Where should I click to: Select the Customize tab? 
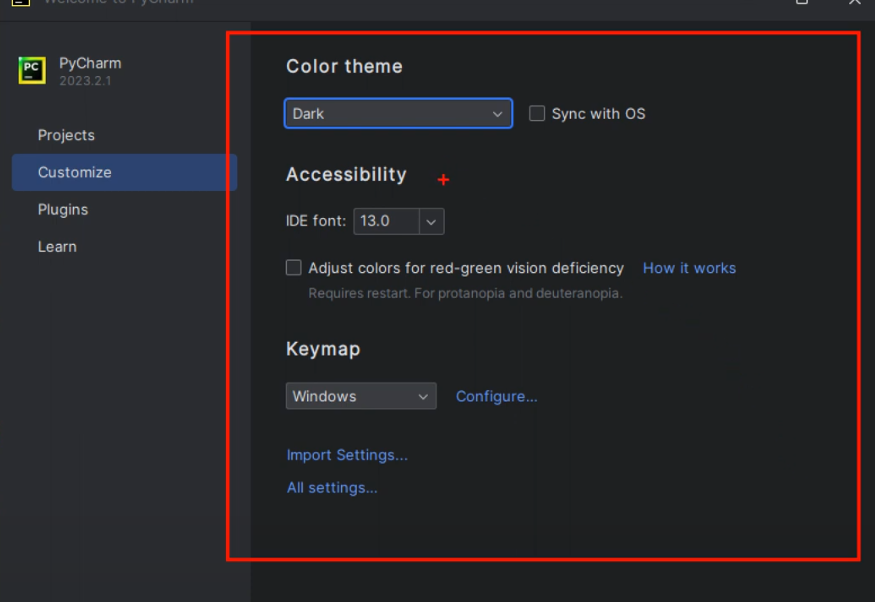(x=124, y=172)
